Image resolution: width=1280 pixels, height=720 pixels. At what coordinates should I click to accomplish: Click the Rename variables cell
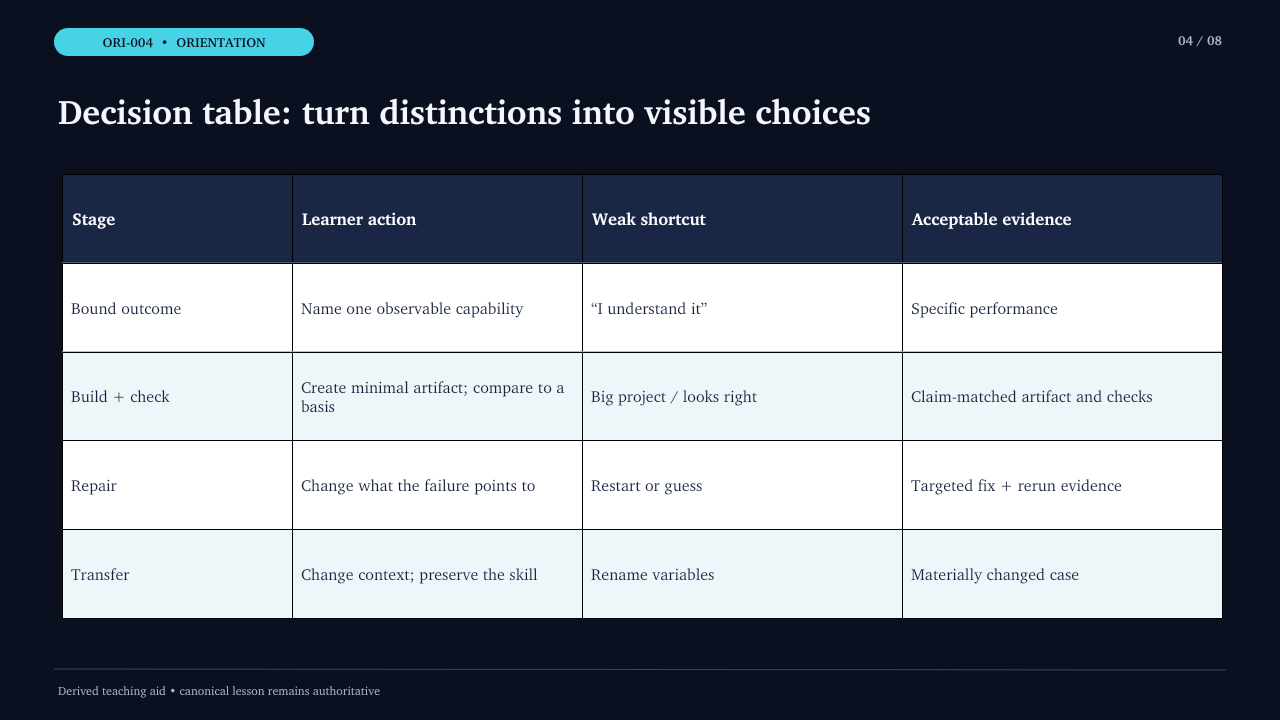[x=743, y=574]
